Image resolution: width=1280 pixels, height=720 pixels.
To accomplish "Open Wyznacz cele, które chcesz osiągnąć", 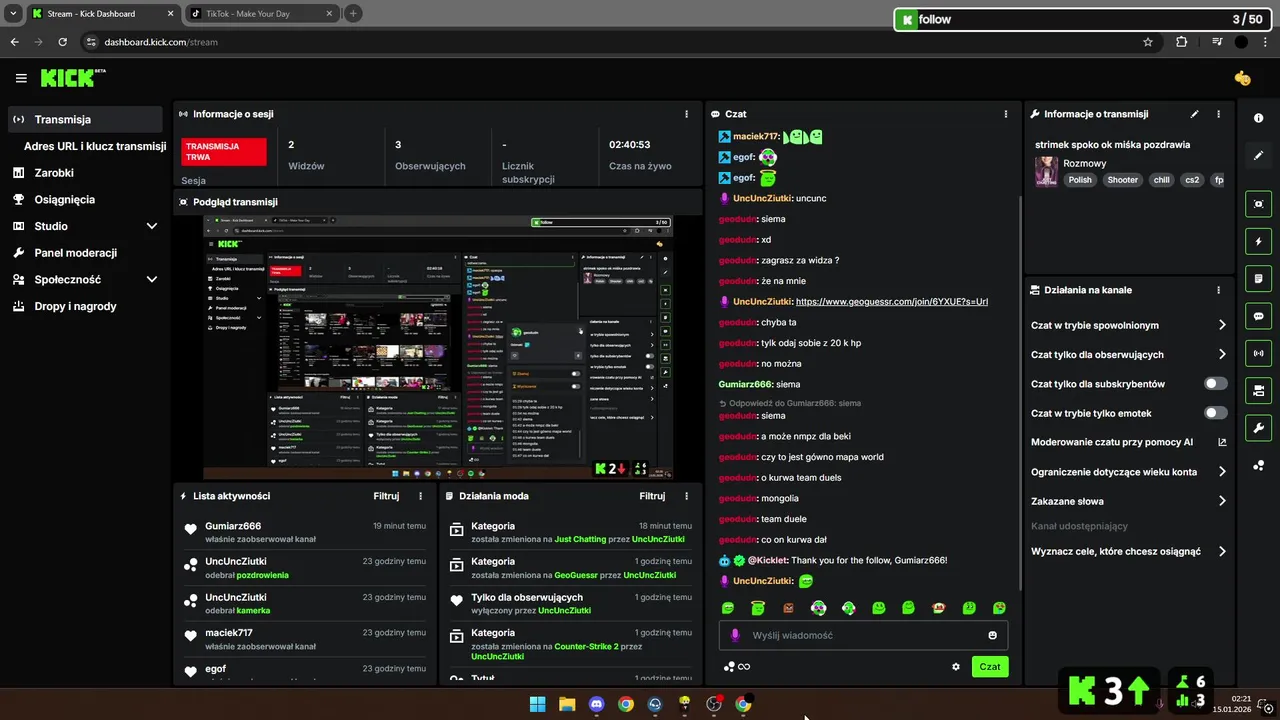I will click(x=1128, y=551).
